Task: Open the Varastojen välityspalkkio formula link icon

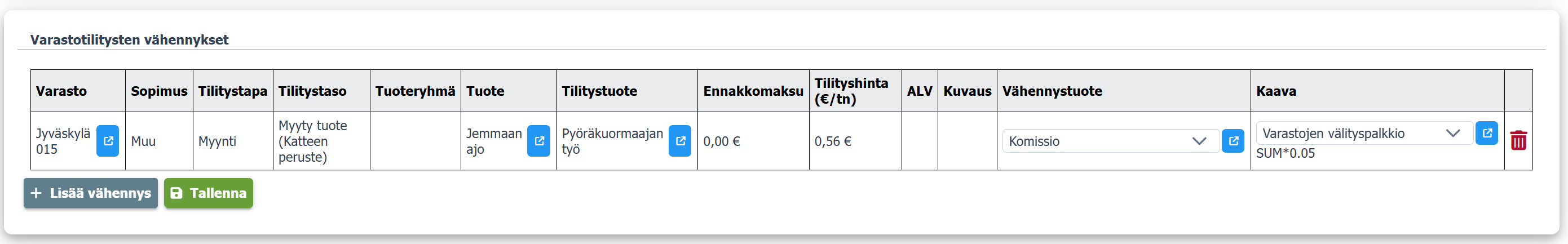Action: tap(1487, 133)
